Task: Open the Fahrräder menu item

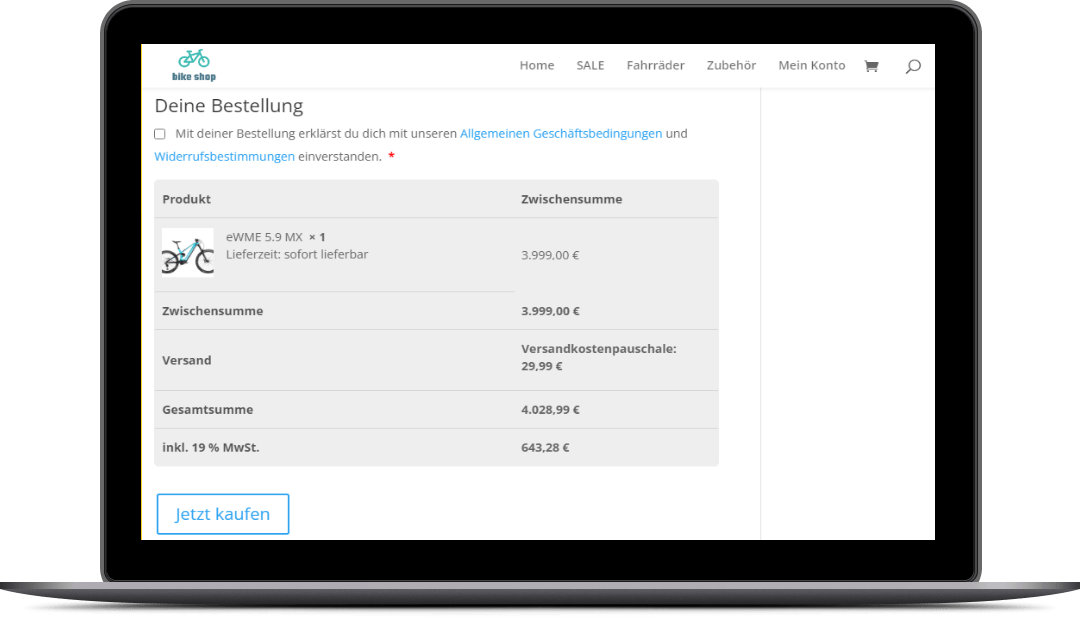Action: tap(655, 65)
